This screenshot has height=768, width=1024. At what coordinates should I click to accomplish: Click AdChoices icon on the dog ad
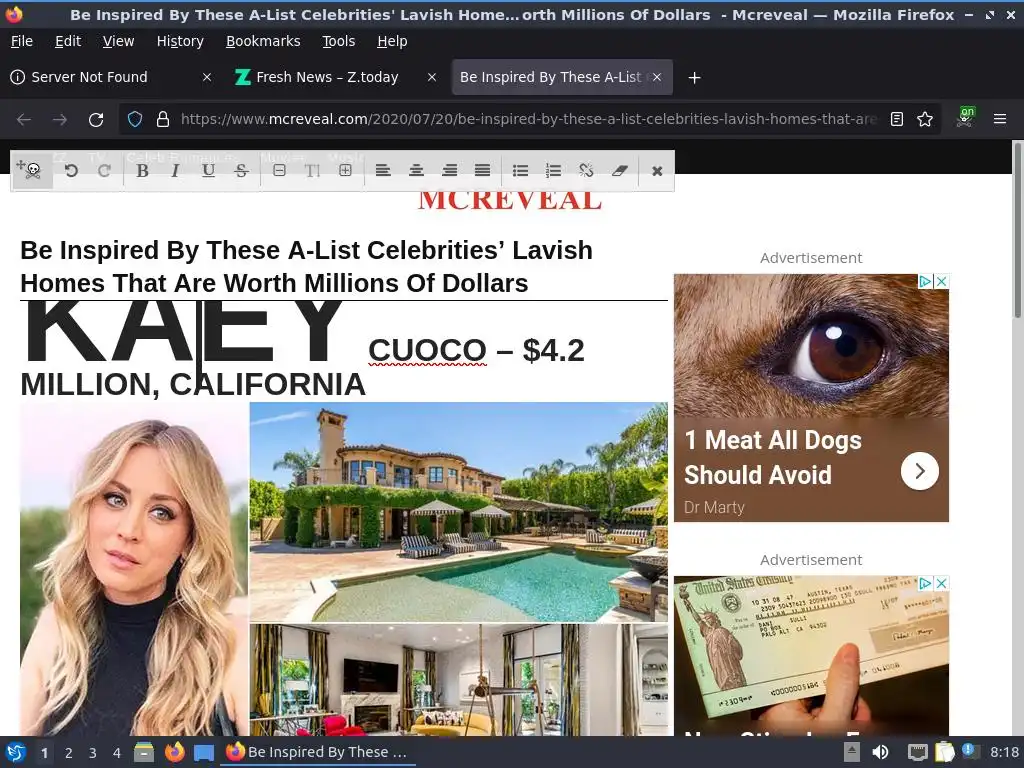925,281
